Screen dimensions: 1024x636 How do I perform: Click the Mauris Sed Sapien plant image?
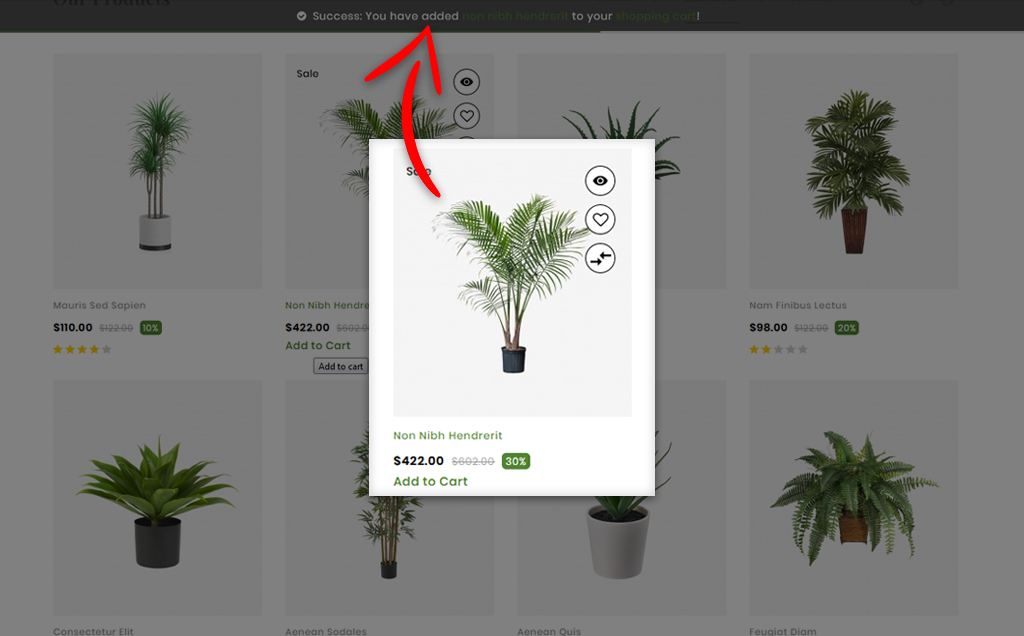(x=157, y=171)
